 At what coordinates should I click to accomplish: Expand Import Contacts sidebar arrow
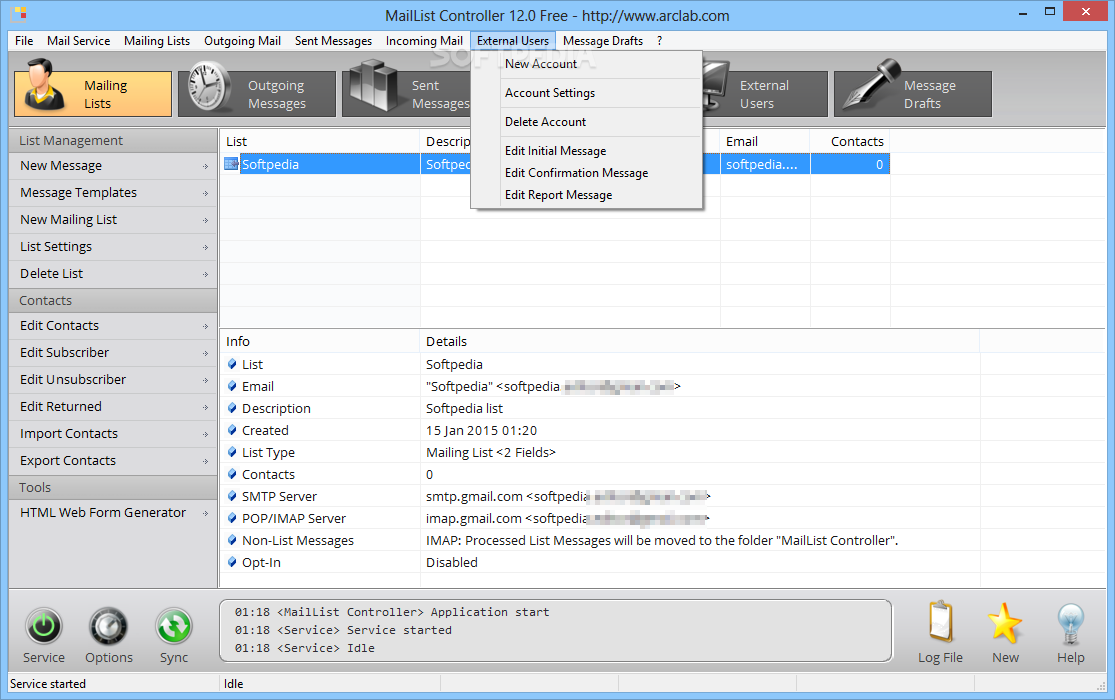pos(206,435)
